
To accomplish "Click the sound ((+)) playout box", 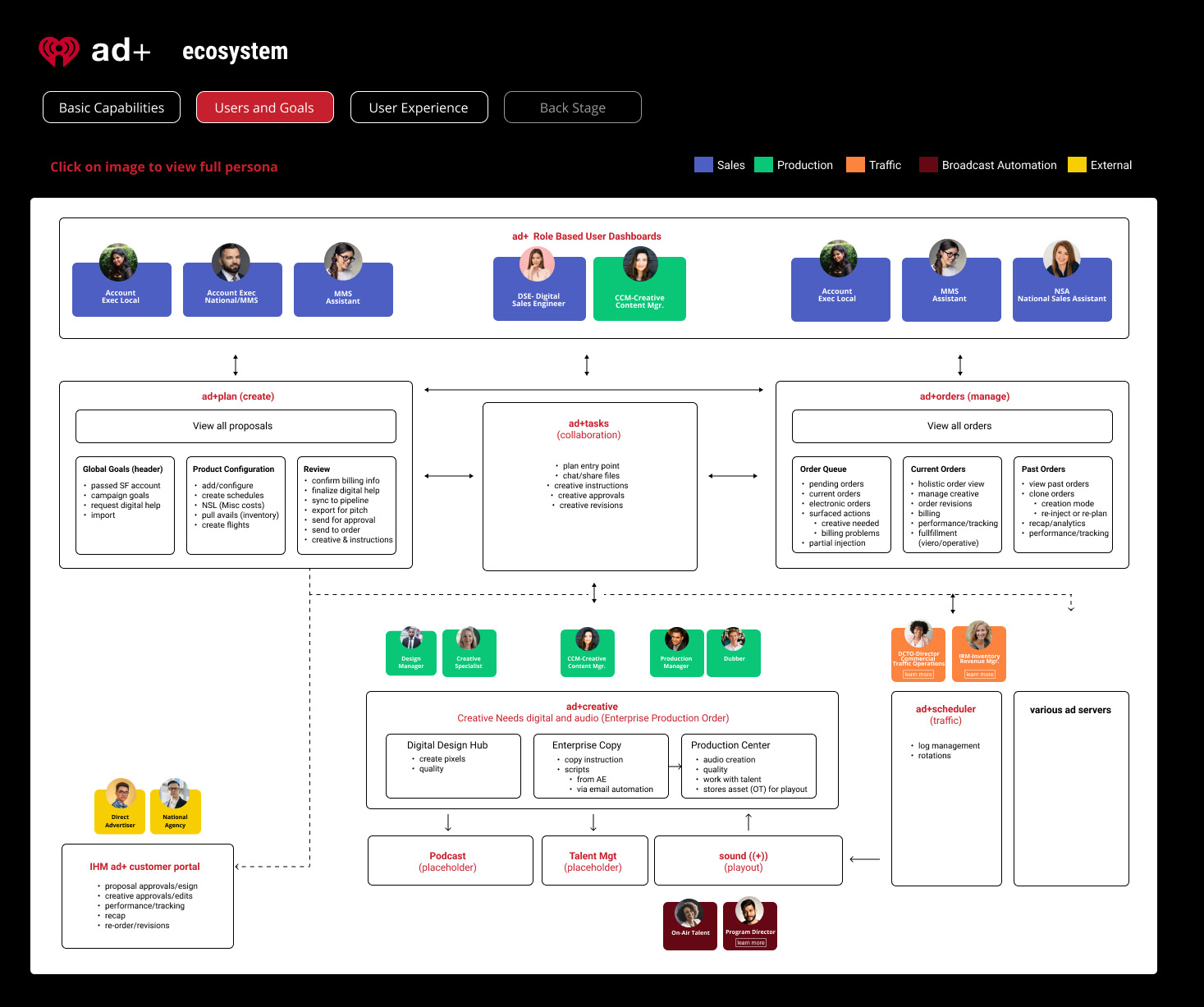I will pos(748,861).
